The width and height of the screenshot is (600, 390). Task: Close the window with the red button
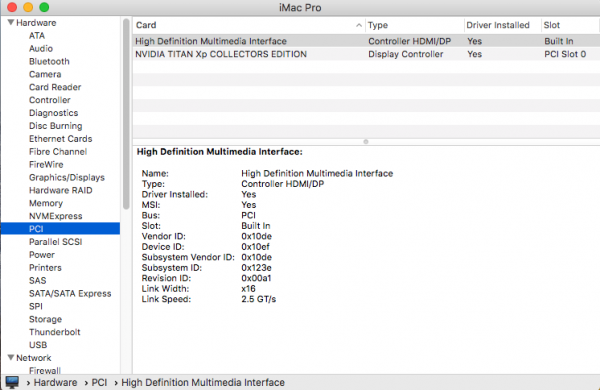pyautogui.click(x=12, y=7)
